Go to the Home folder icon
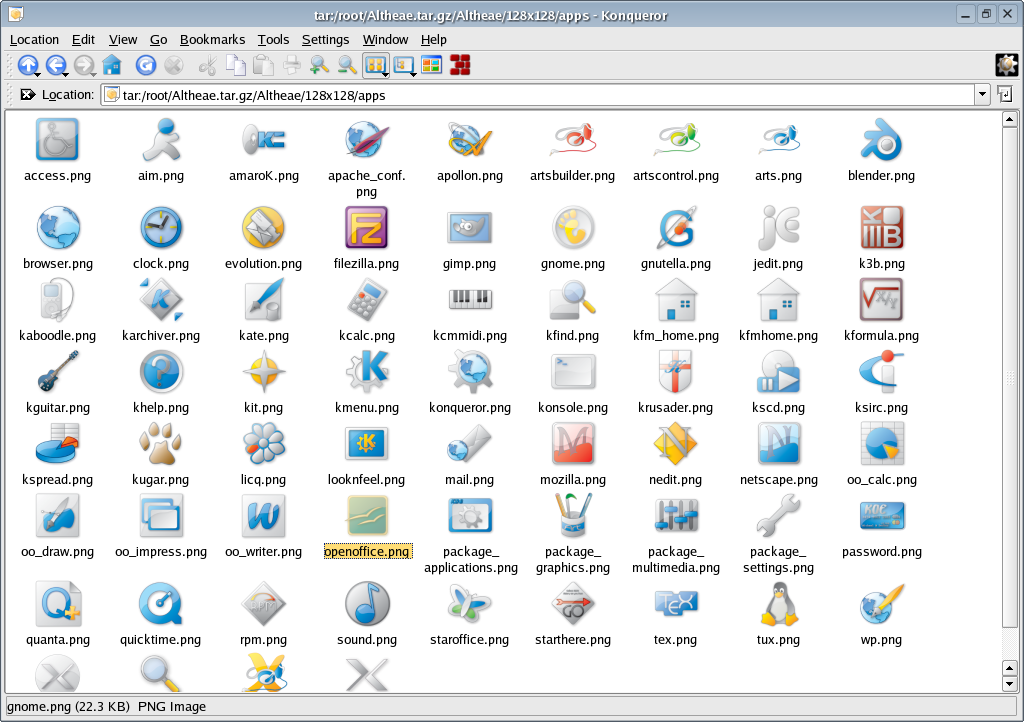This screenshot has width=1024, height=722. 112,65
